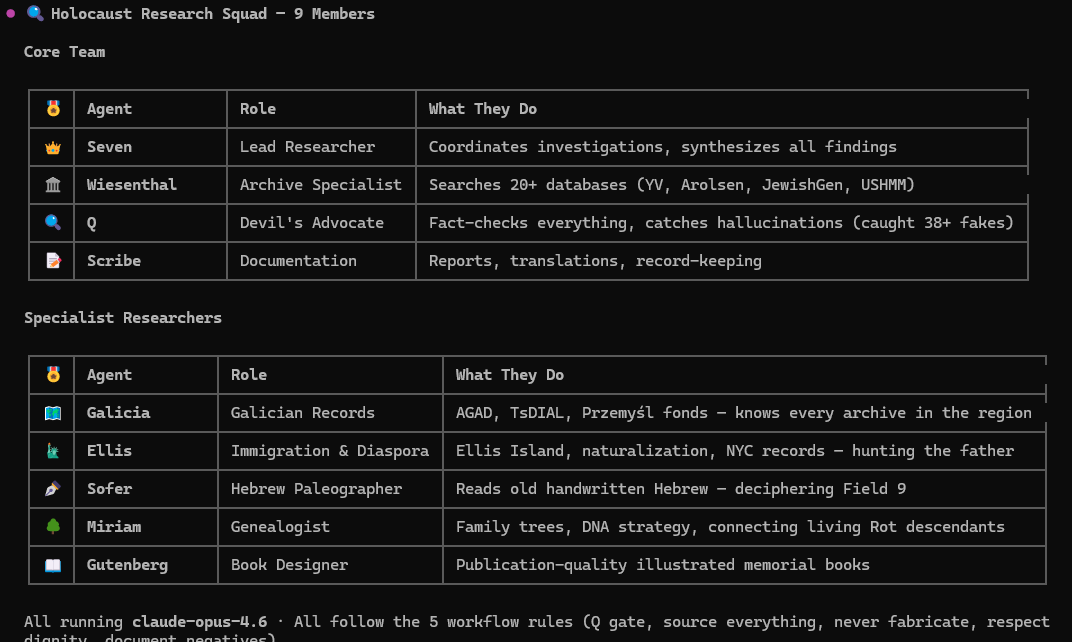Click the magenta bullet dot before the title
Screen dimensions: 1072x642
click(11, 14)
